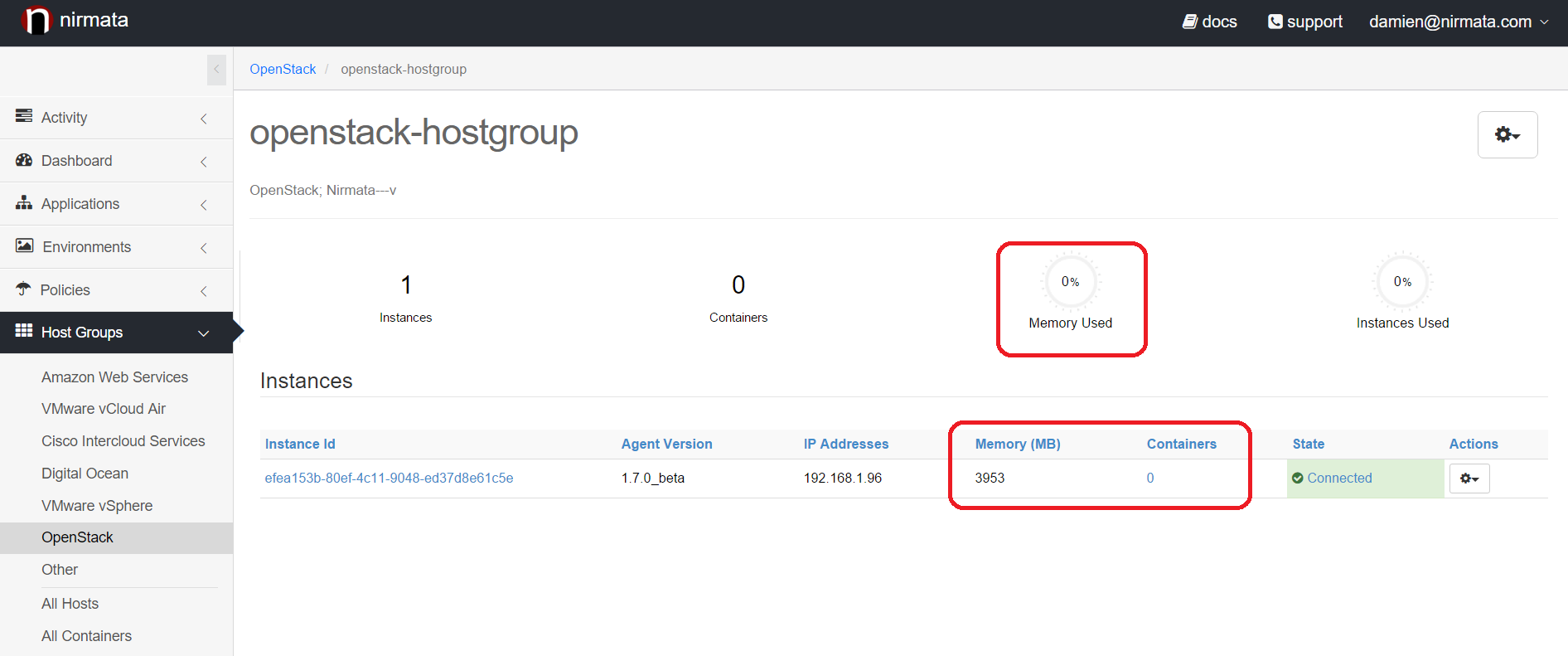Expand the Dashboard menu chevron

(204, 162)
